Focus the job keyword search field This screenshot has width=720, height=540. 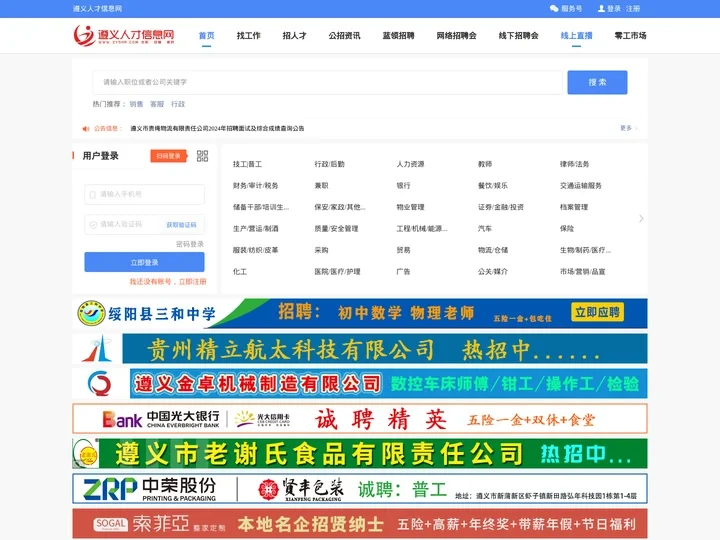point(327,82)
